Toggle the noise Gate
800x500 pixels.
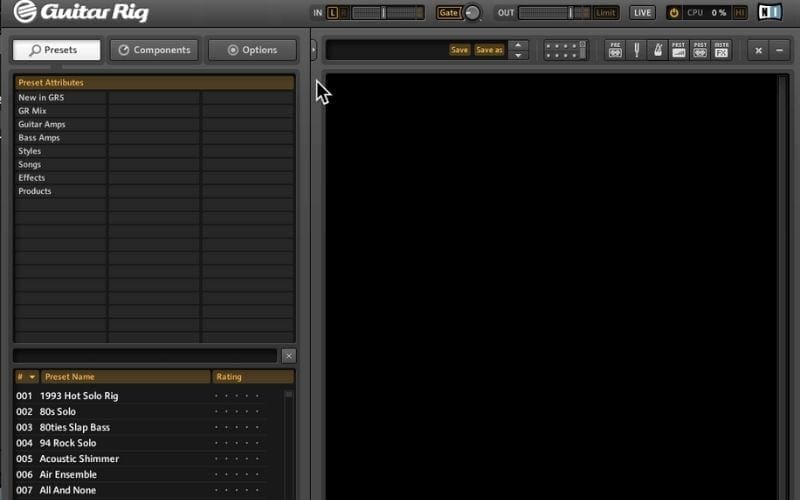click(448, 13)
